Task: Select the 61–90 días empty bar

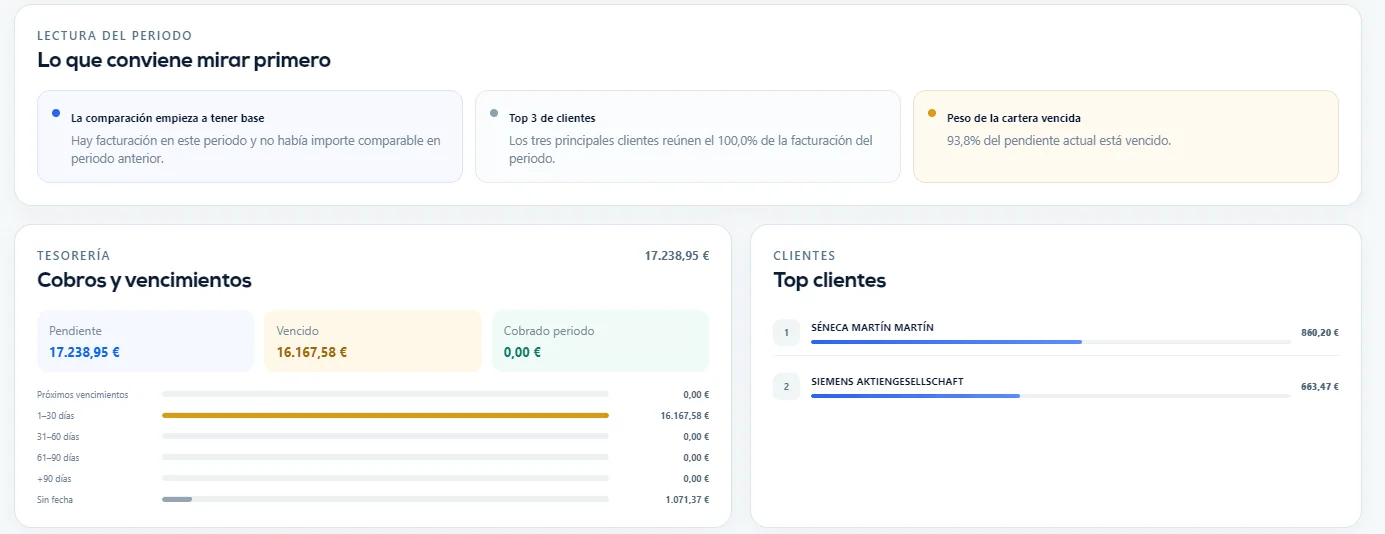Action: pyautogui.click(x=385, y=457)
